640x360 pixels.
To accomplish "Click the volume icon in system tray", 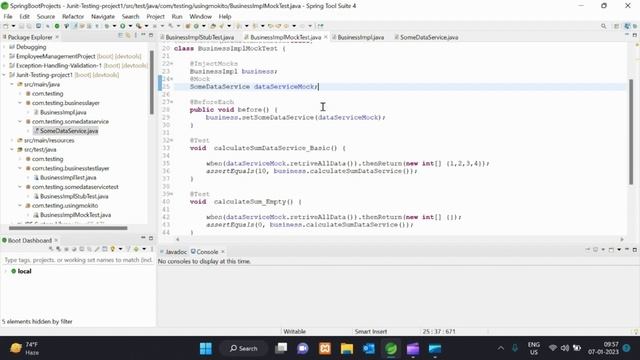I will click(x=565, y=348).
